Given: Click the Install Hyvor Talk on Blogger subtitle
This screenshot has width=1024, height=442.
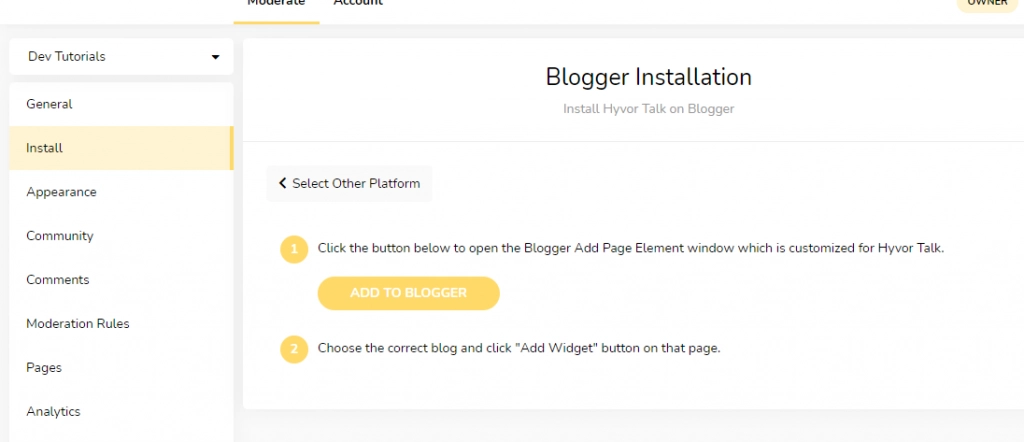Looking at the screenshot, I should [x=648, y=109].
